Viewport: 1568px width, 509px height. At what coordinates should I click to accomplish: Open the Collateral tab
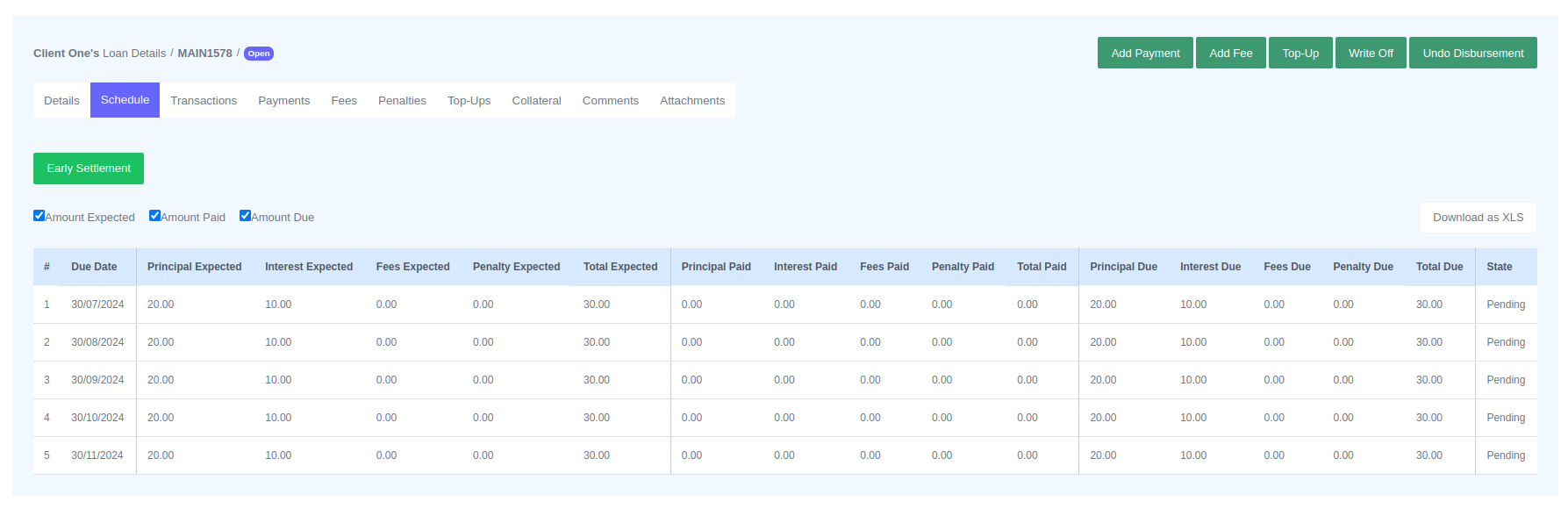pyautogui.click(x=536, y=101)
